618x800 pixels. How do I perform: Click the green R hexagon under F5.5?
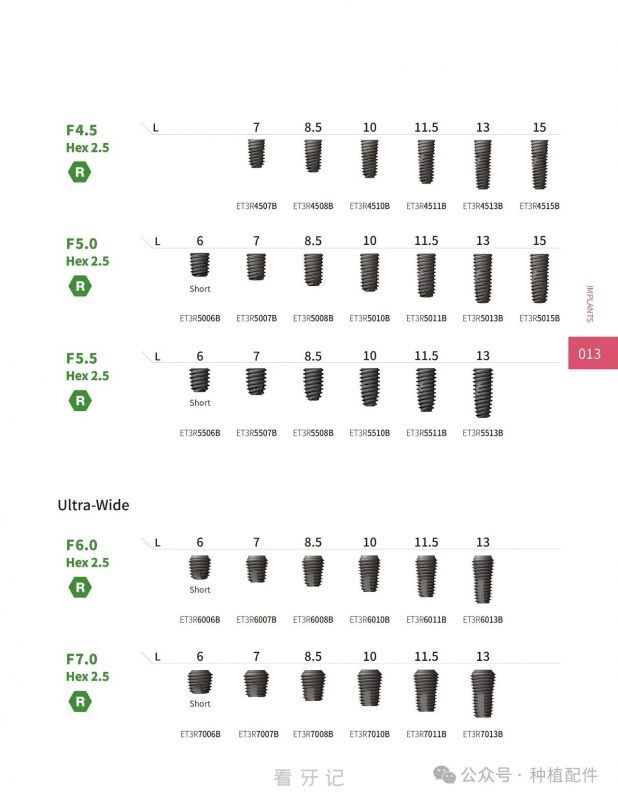[x=80, y=401]
